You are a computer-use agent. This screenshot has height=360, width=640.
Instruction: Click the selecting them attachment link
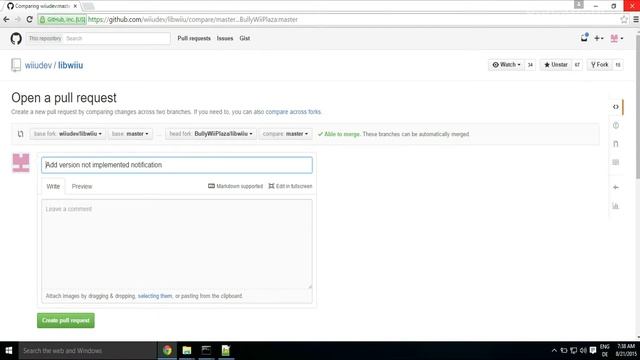click(x=155, y=296)
